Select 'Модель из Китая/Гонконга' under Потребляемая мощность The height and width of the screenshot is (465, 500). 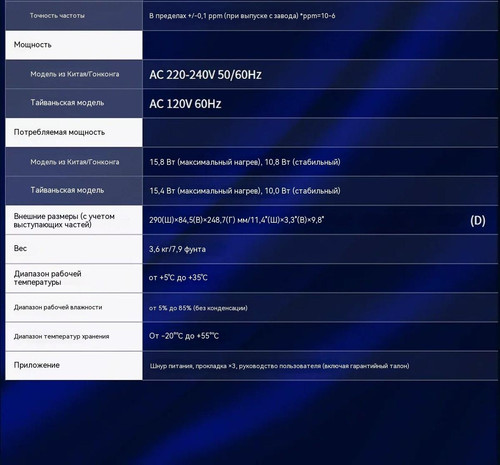[x=74, y=162]
